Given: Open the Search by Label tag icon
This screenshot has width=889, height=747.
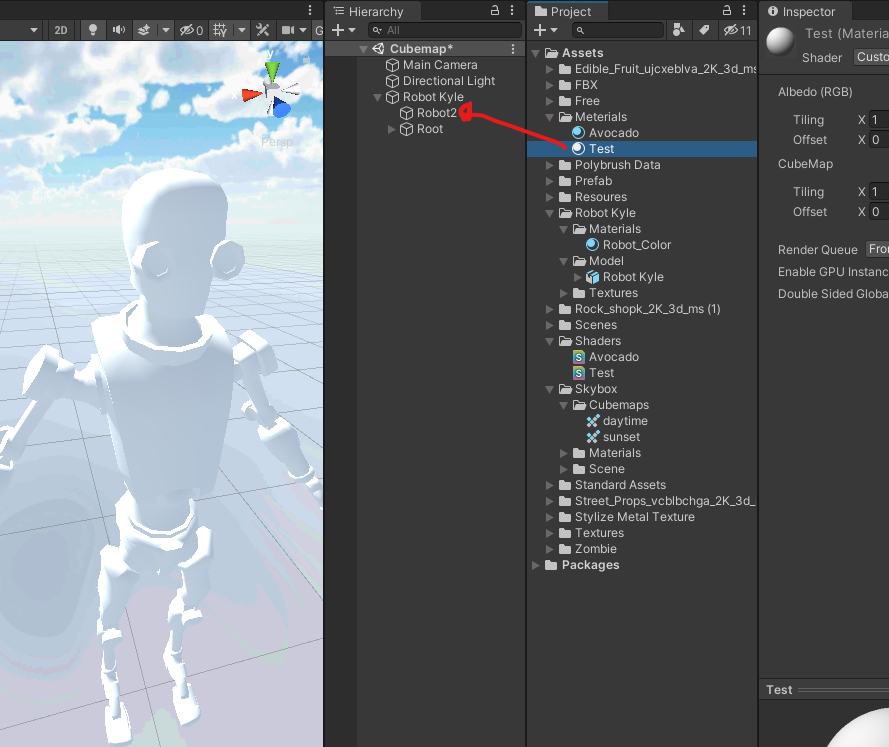Looking at the screenshot, I should click(704, 30).
